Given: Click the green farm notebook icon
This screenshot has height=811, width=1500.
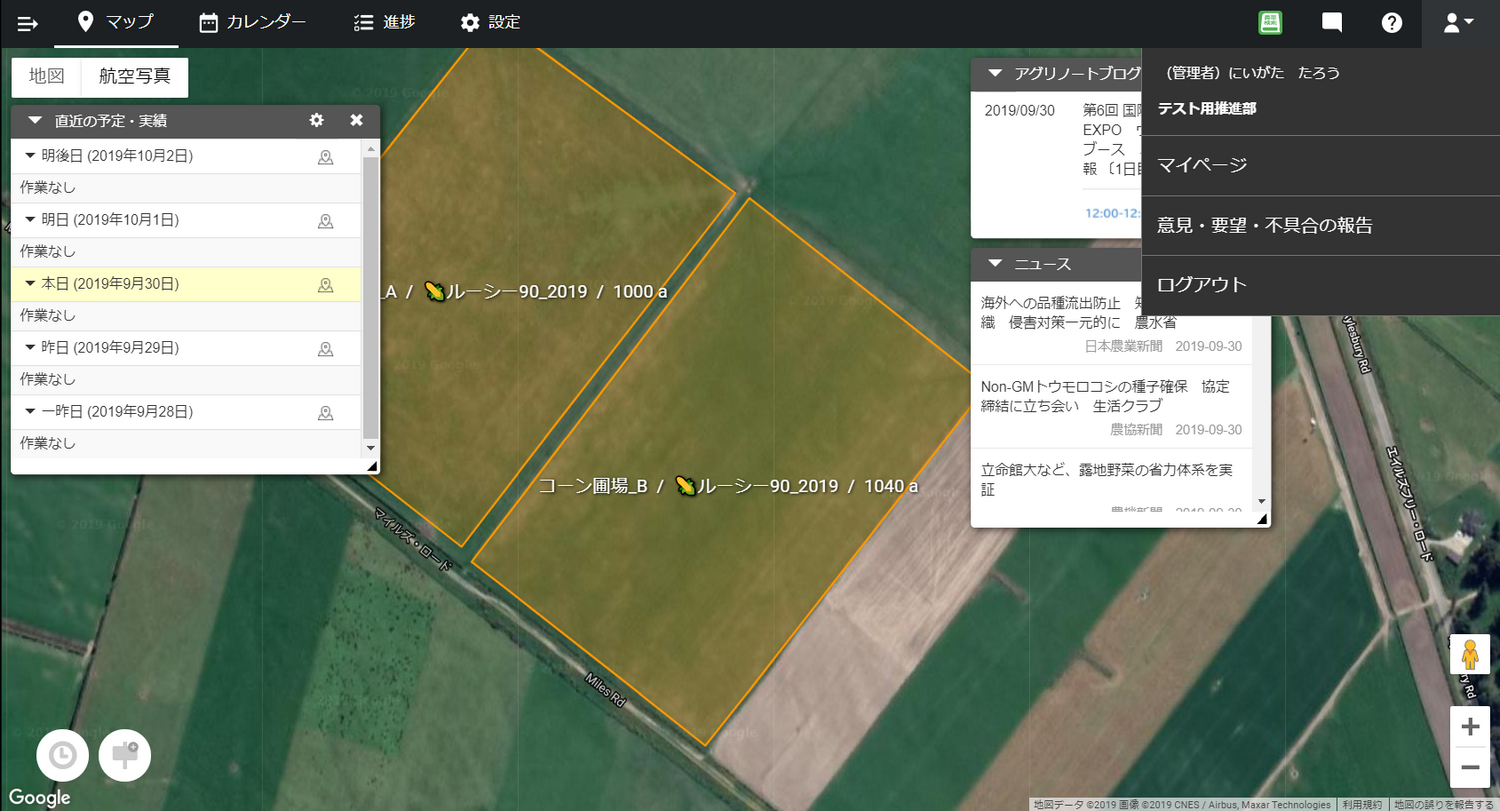Looking at the screenshot, I should (x=1270, y=23).
